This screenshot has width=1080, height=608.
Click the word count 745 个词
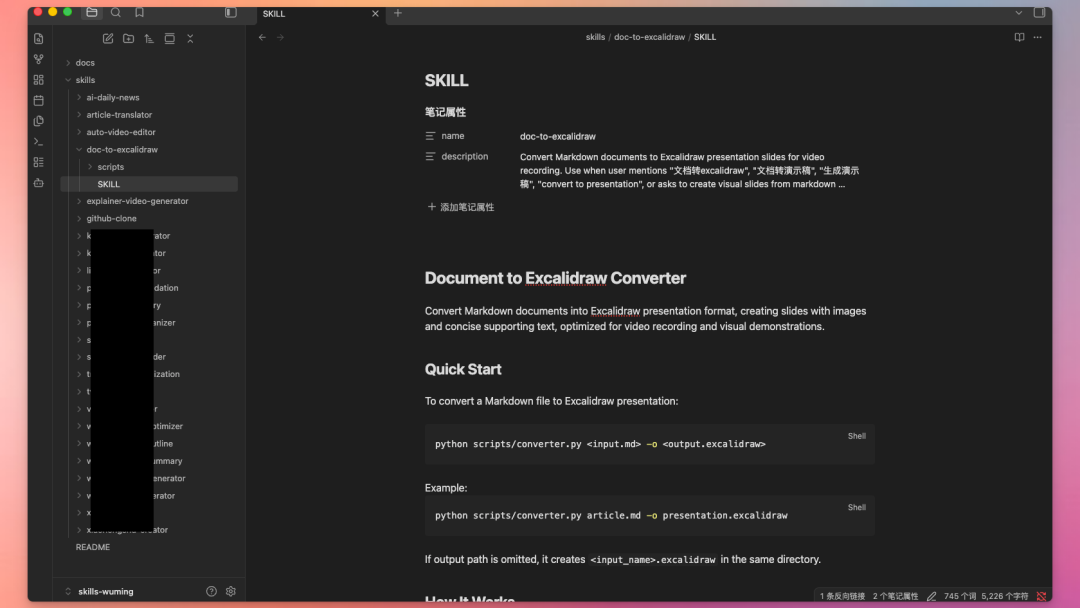point(960,596)
